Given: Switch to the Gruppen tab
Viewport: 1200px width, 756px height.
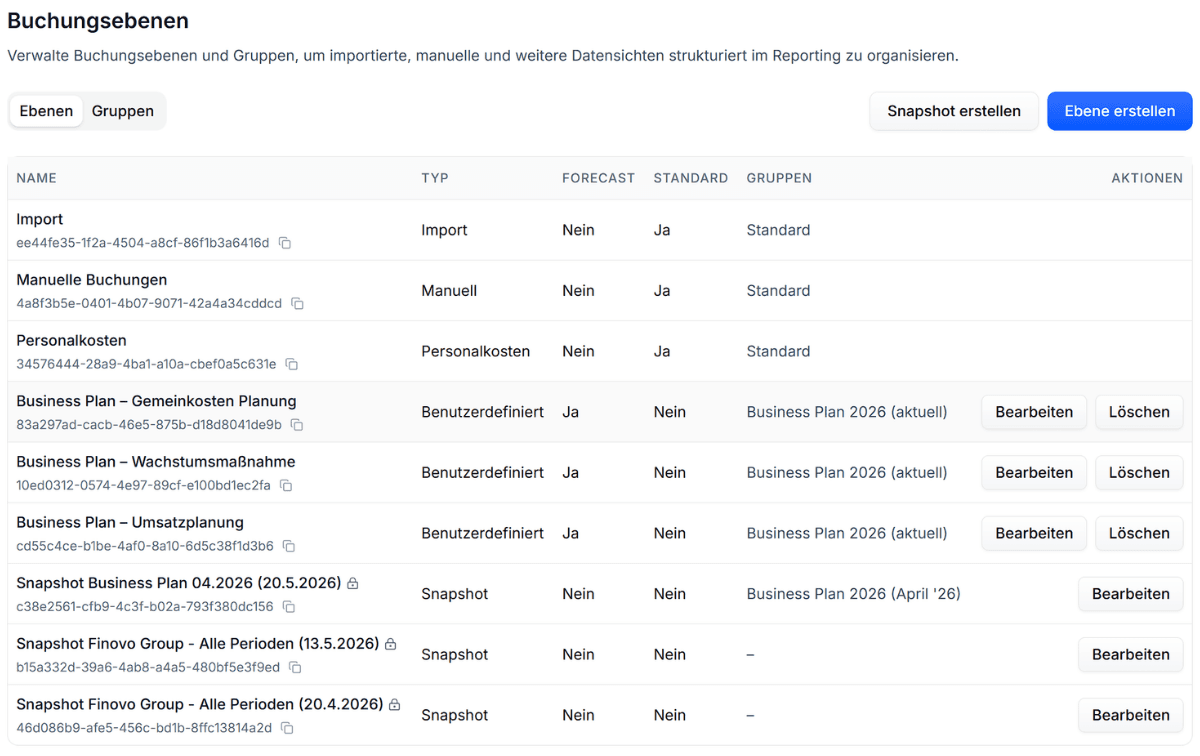Looking at the screenshot, I should point(123,111).
